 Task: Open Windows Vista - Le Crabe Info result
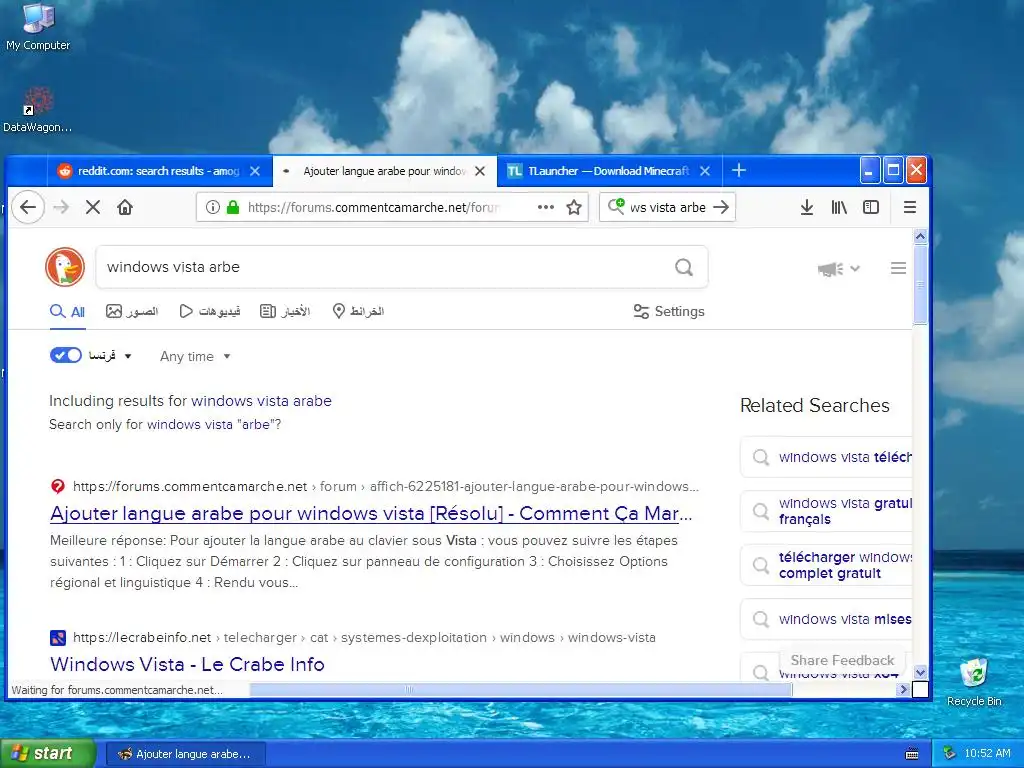point(187,665)
